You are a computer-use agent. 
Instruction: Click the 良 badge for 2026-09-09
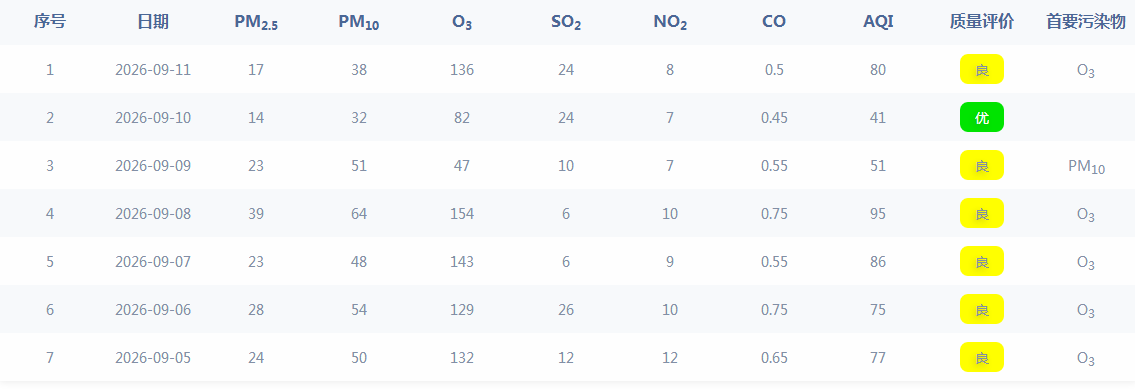[x=982, y=165]
